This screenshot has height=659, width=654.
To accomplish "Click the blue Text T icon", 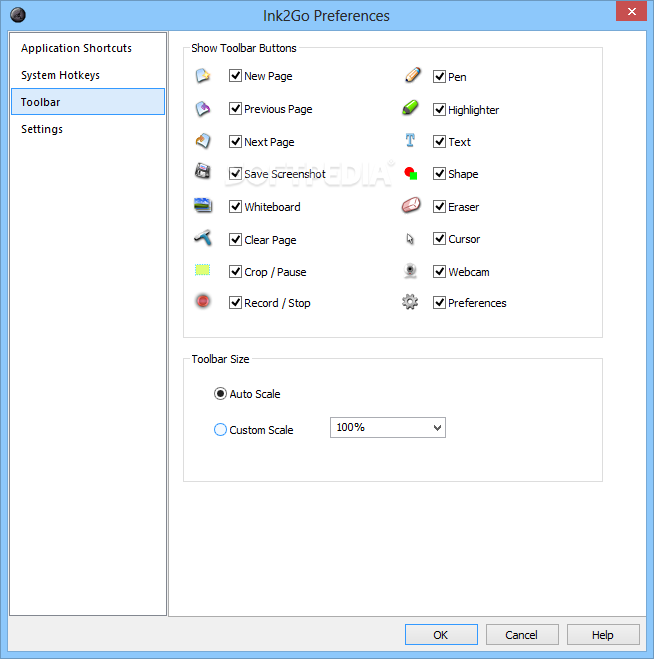I will pos(410,140).
